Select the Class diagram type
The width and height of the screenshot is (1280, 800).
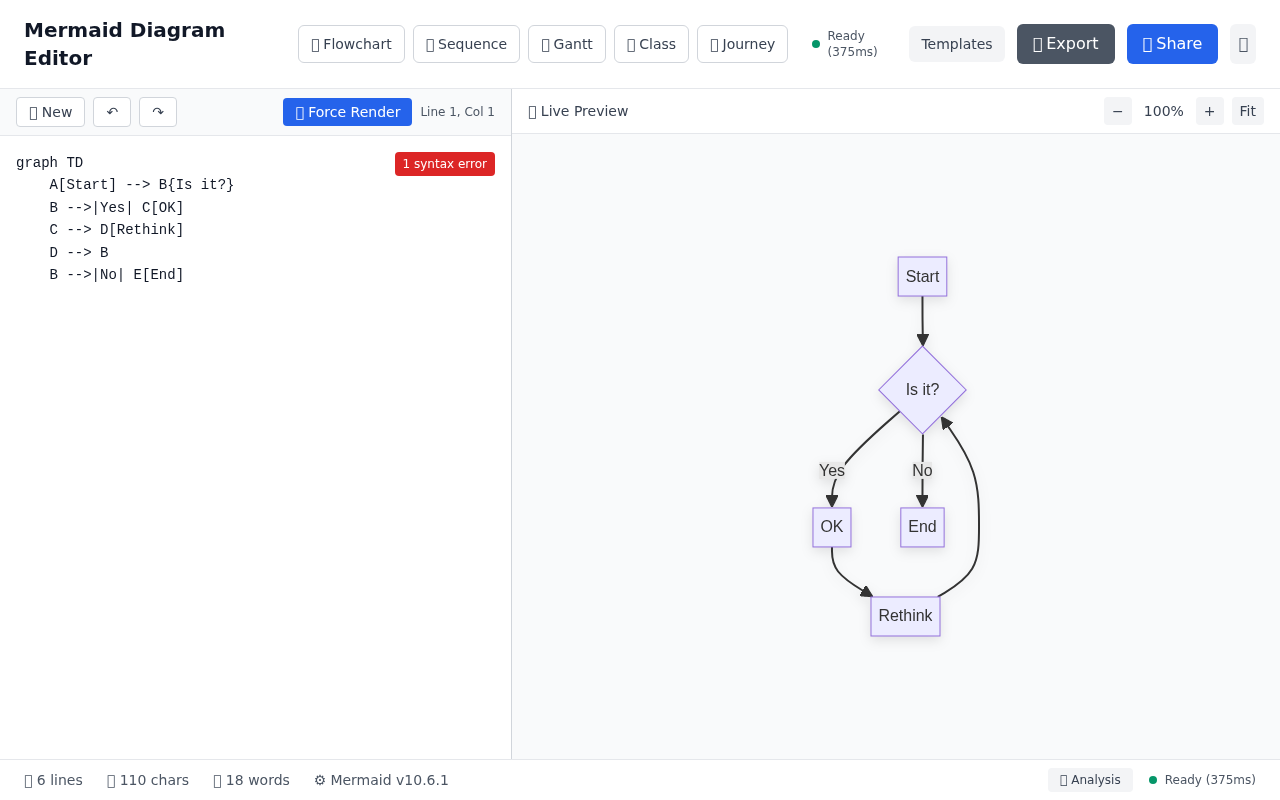tap(651, 44)
